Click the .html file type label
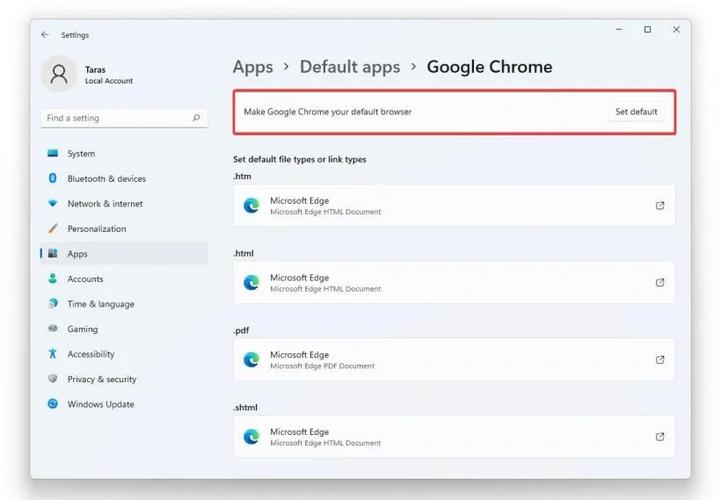The image size is (721, 500). [x=244, y=253]
